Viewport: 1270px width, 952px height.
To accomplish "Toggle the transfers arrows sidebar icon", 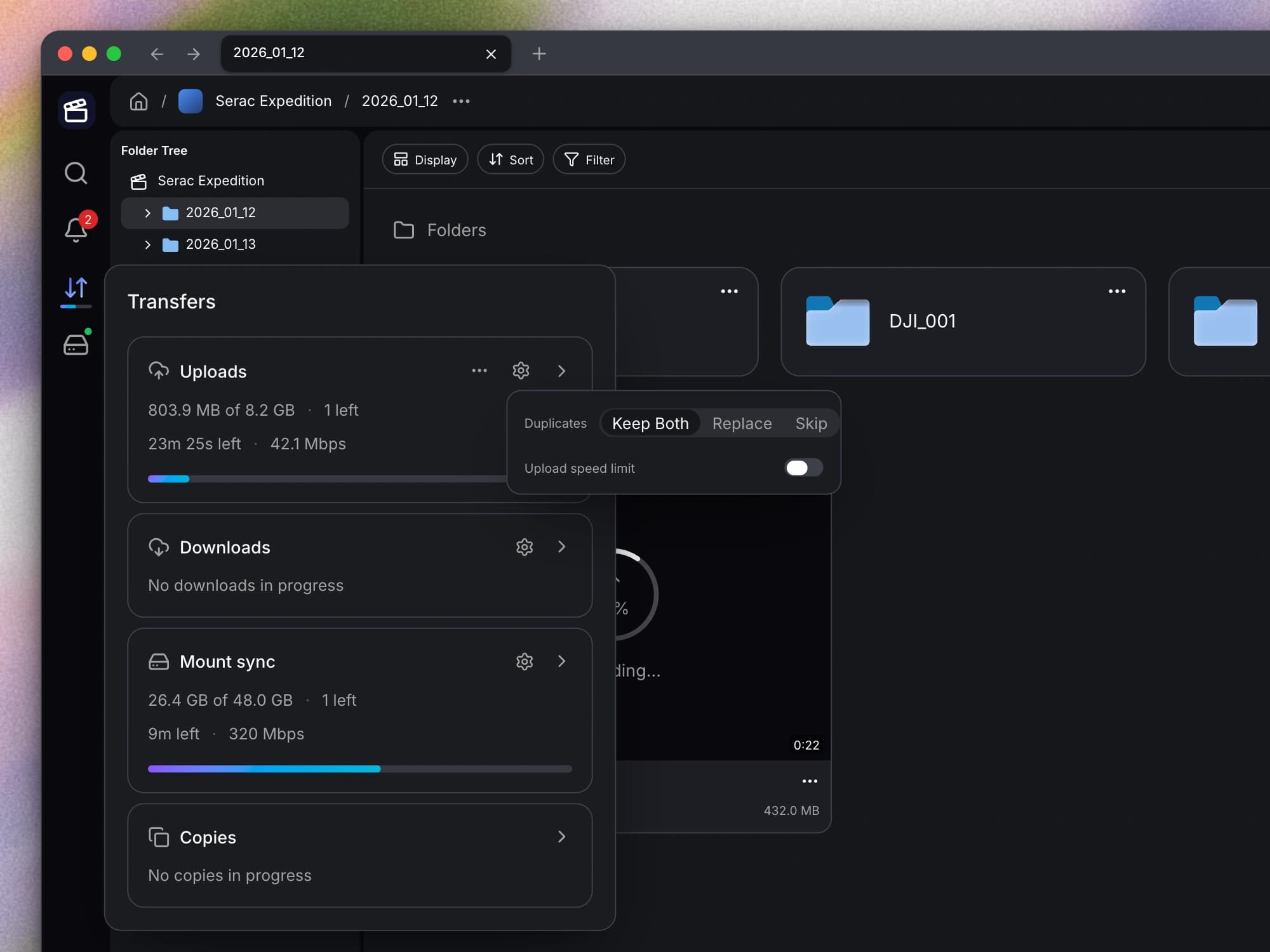I will pos(76,289).
